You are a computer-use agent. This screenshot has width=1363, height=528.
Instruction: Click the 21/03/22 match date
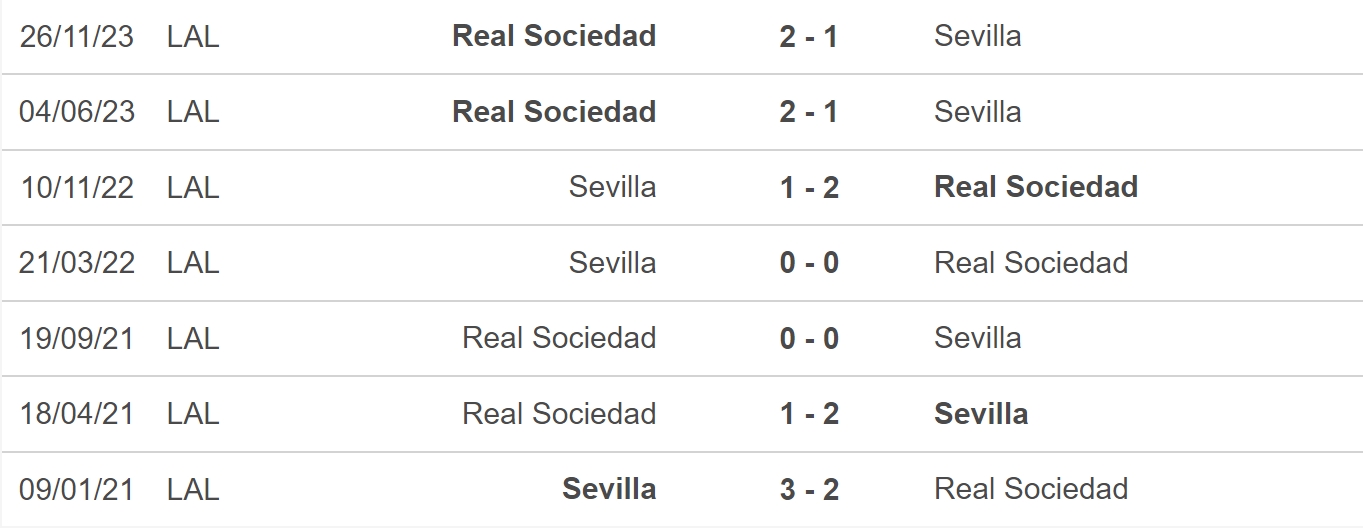pyautogui.click(x=76, y=263)
